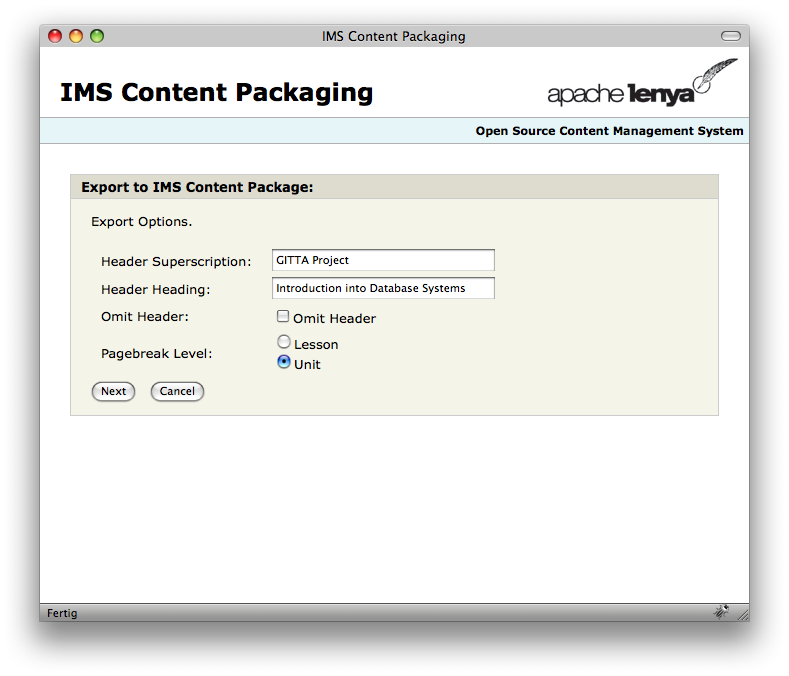This screenshot has height=676, width=789.
Task: Click the IMS Content Packaging page heading
Action: point(216,93)
